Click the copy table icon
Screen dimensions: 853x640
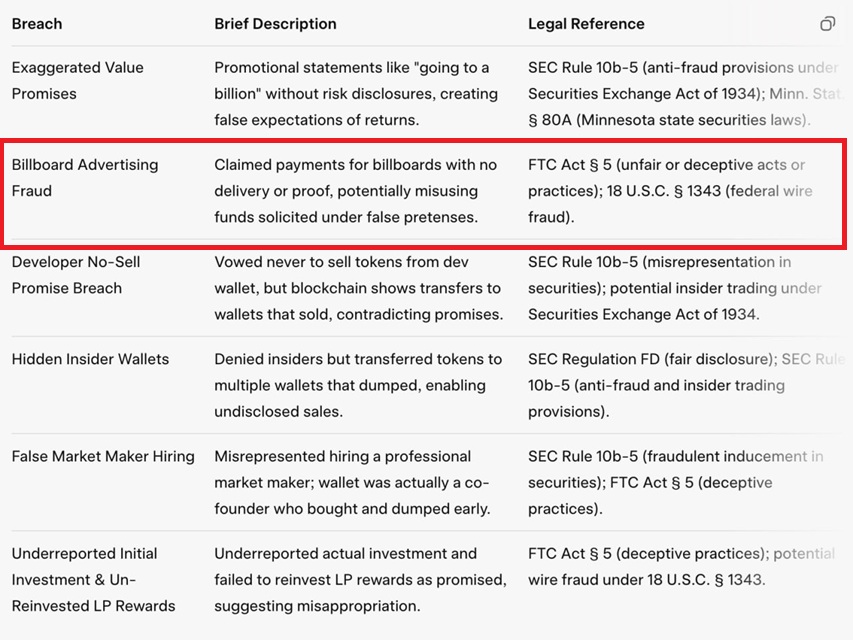coord(827,24)
